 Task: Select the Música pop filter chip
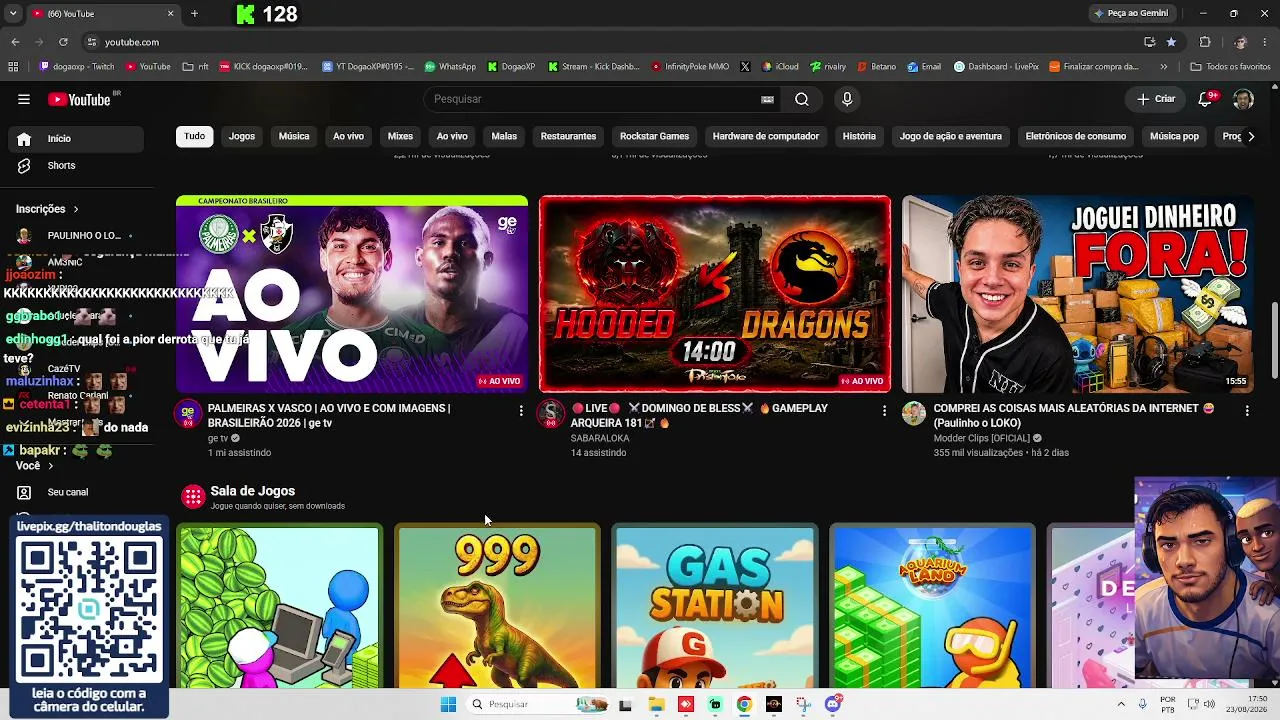(x=1174, y=136)
